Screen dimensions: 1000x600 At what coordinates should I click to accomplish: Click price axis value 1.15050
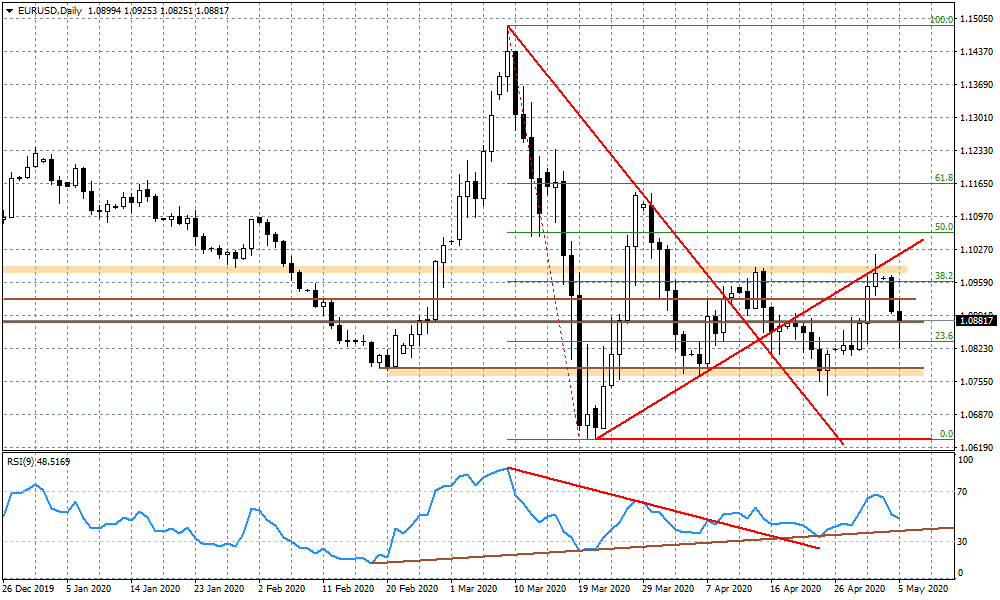(976, 19)
